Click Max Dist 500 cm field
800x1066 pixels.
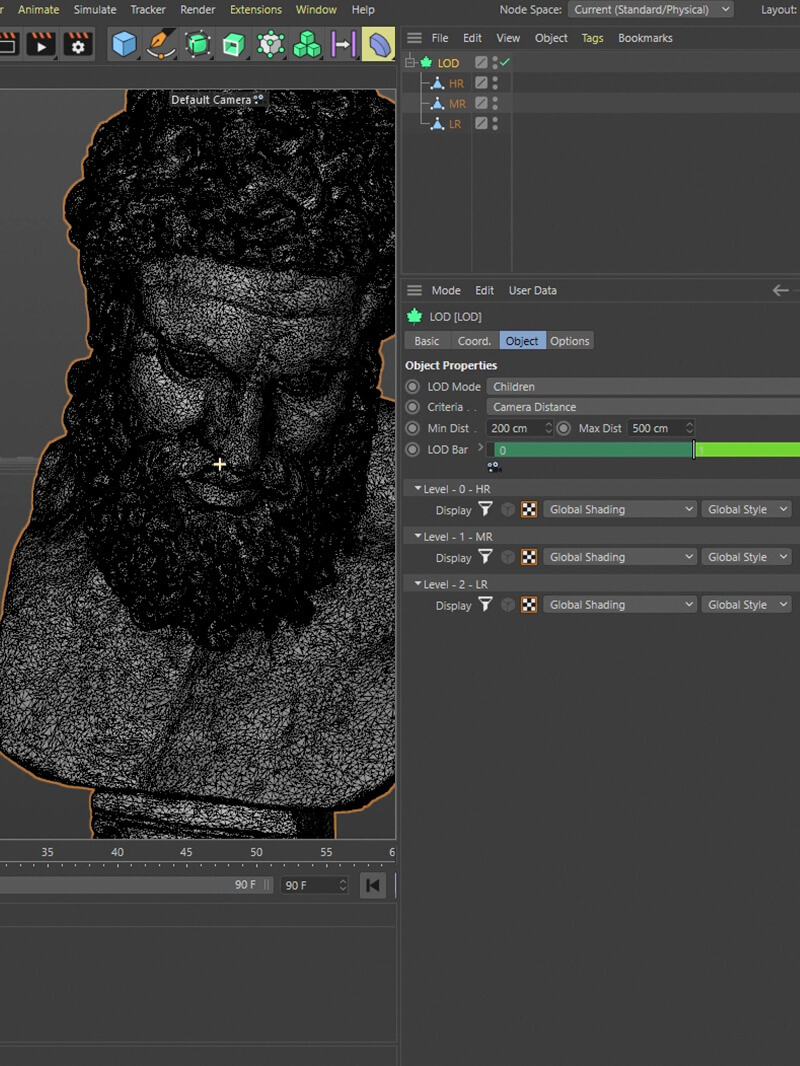pos(661,428)
